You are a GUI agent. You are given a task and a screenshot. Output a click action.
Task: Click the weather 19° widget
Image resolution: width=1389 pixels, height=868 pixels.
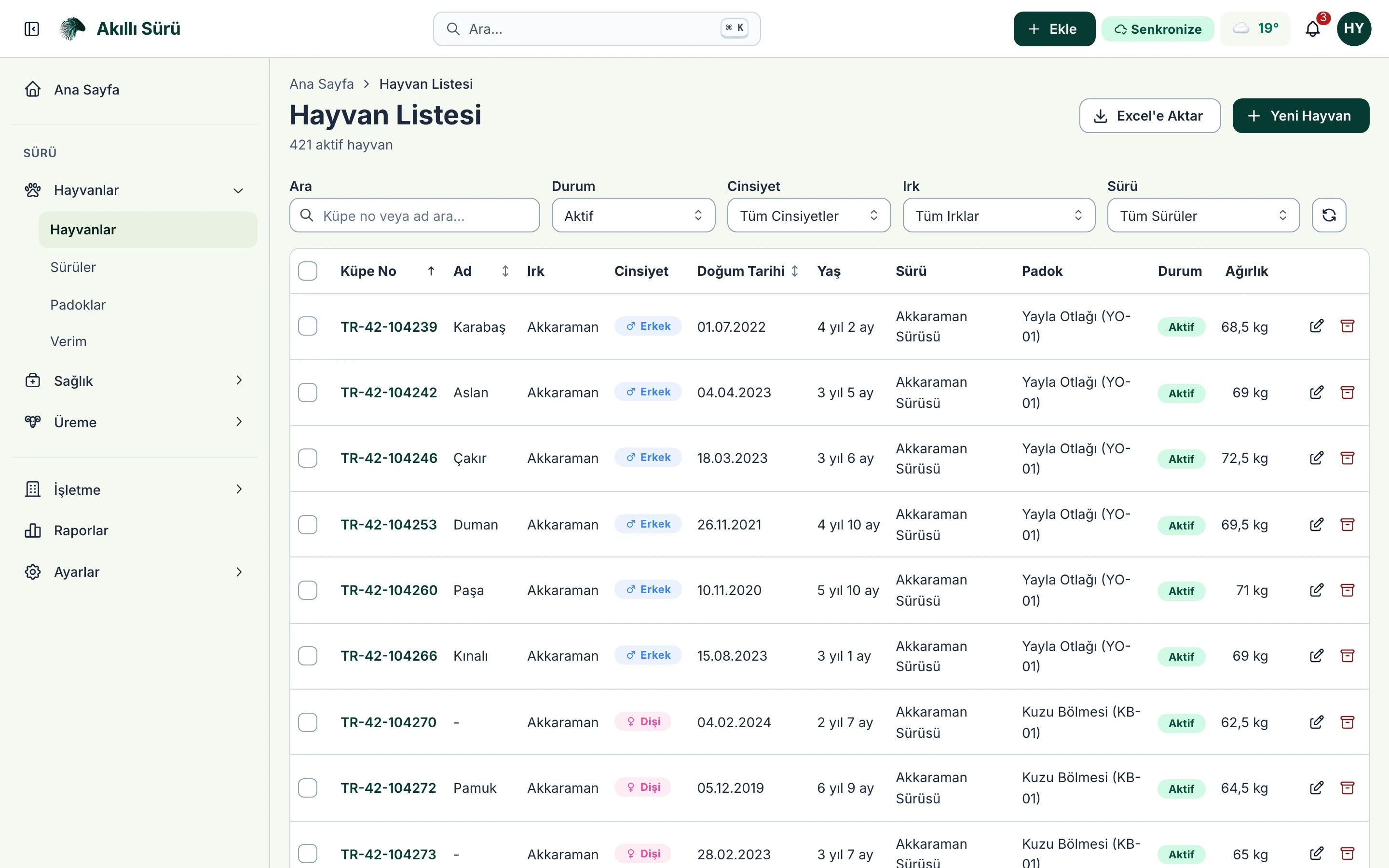click(1255, 29)
